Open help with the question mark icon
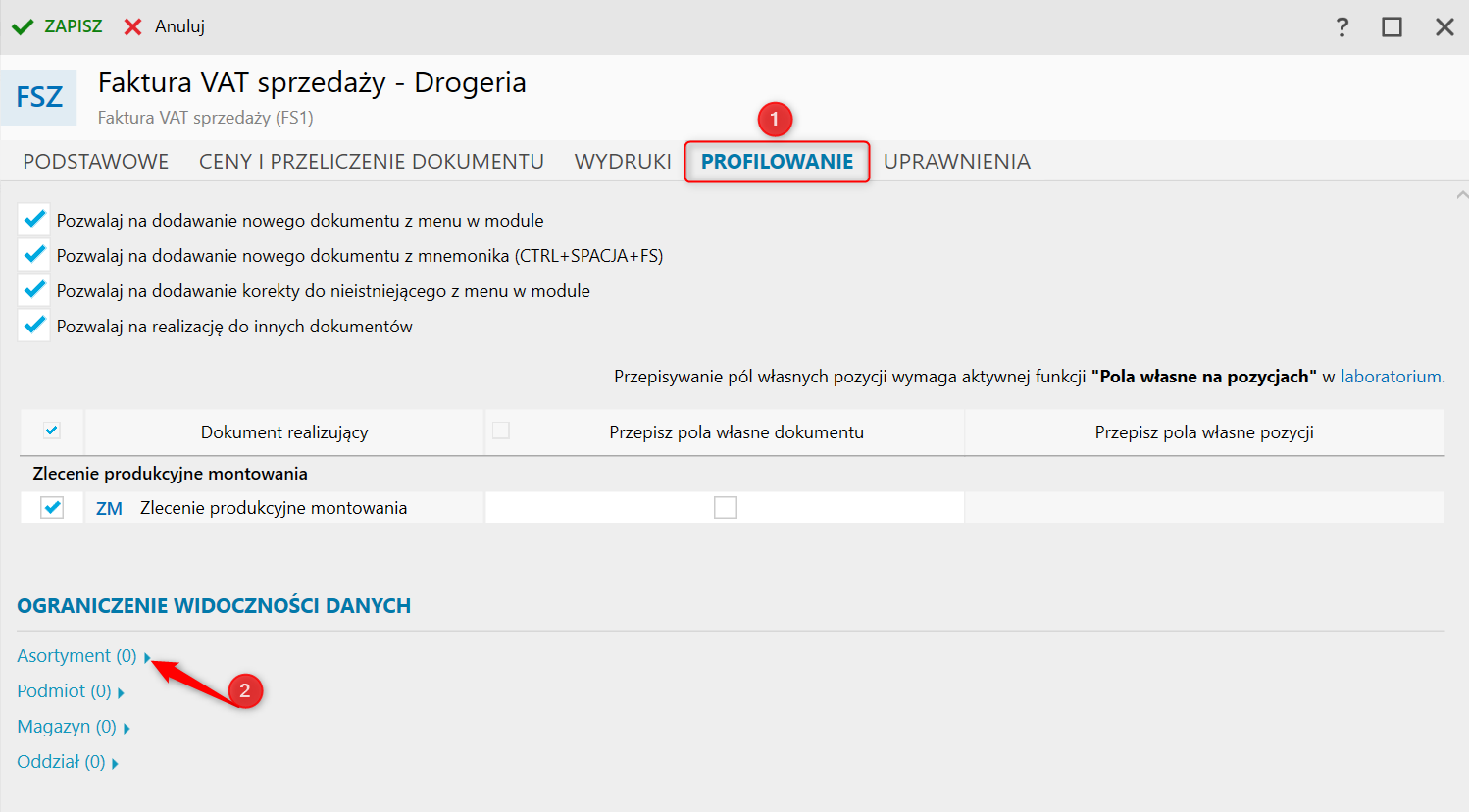 coord(1342,26)
